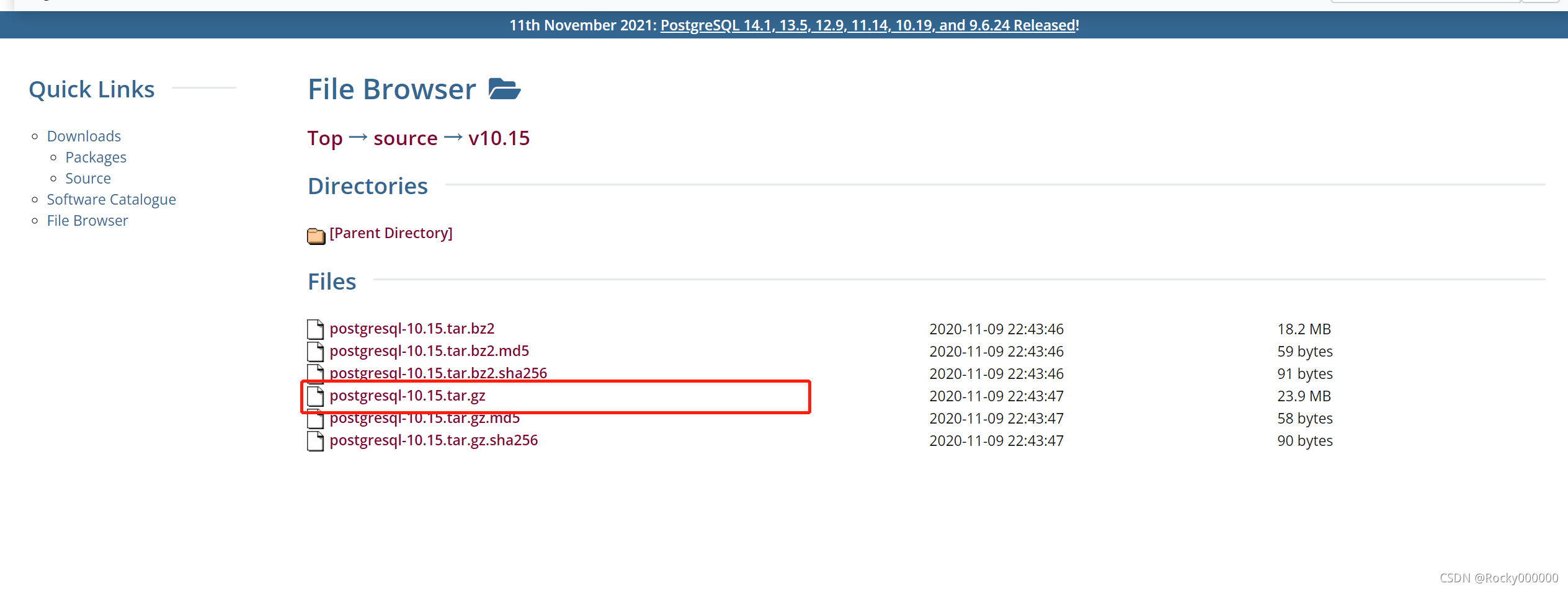Click timestamp of postgresql-10.15.tar.gz row
Viewport: 1568px width, 591px height.
coord(997,396)
